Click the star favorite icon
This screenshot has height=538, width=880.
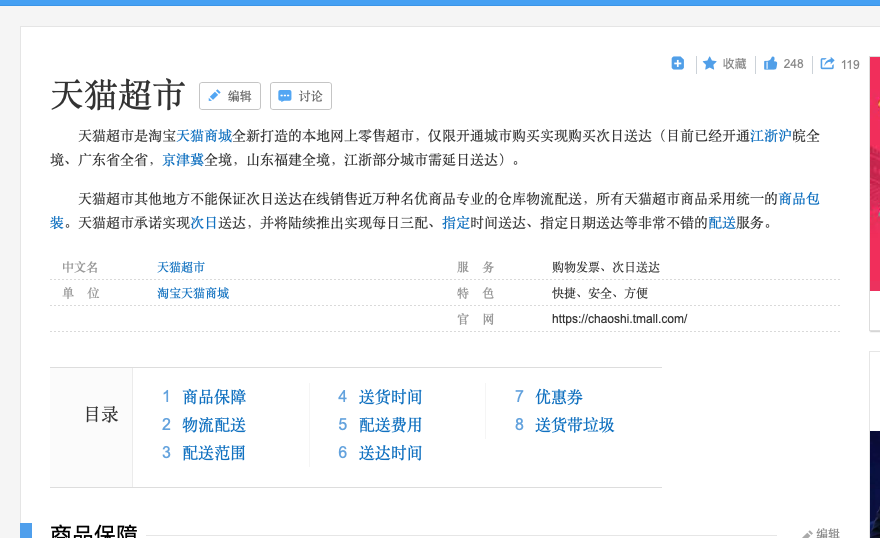709,63
